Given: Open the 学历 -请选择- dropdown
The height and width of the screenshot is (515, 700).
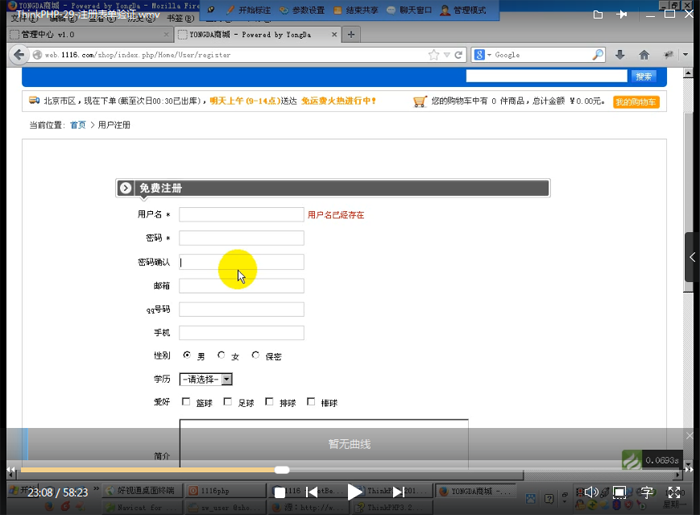Looking at the screenshot, I should point(206,379).
